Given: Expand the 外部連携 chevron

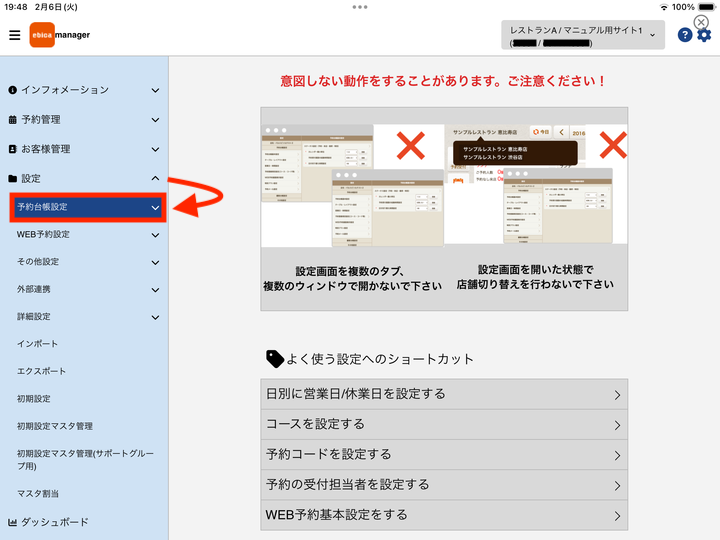Looking at the screenshot, I should coord(156,290).
